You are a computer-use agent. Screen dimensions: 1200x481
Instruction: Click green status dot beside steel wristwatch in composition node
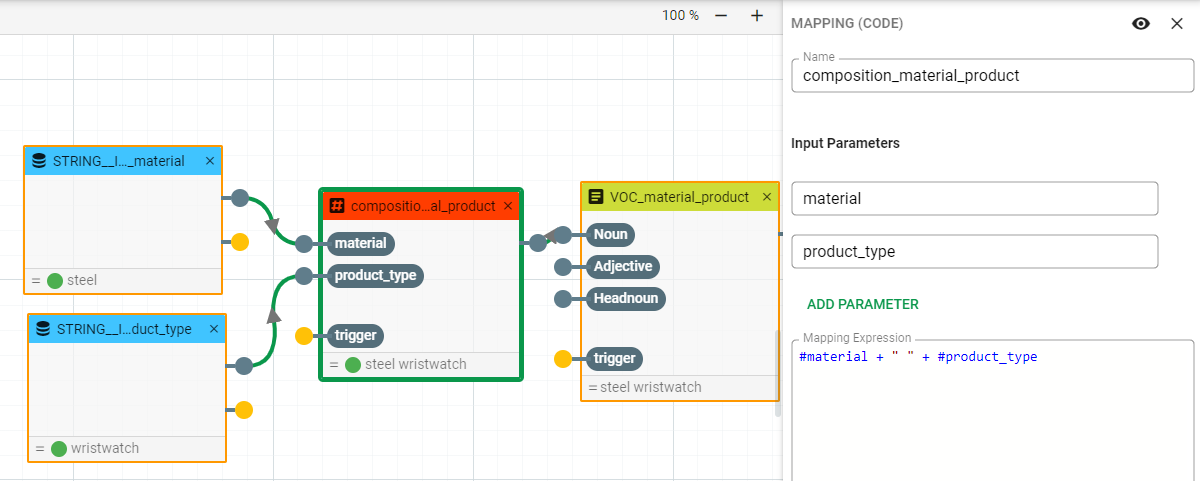click(353, 364)
